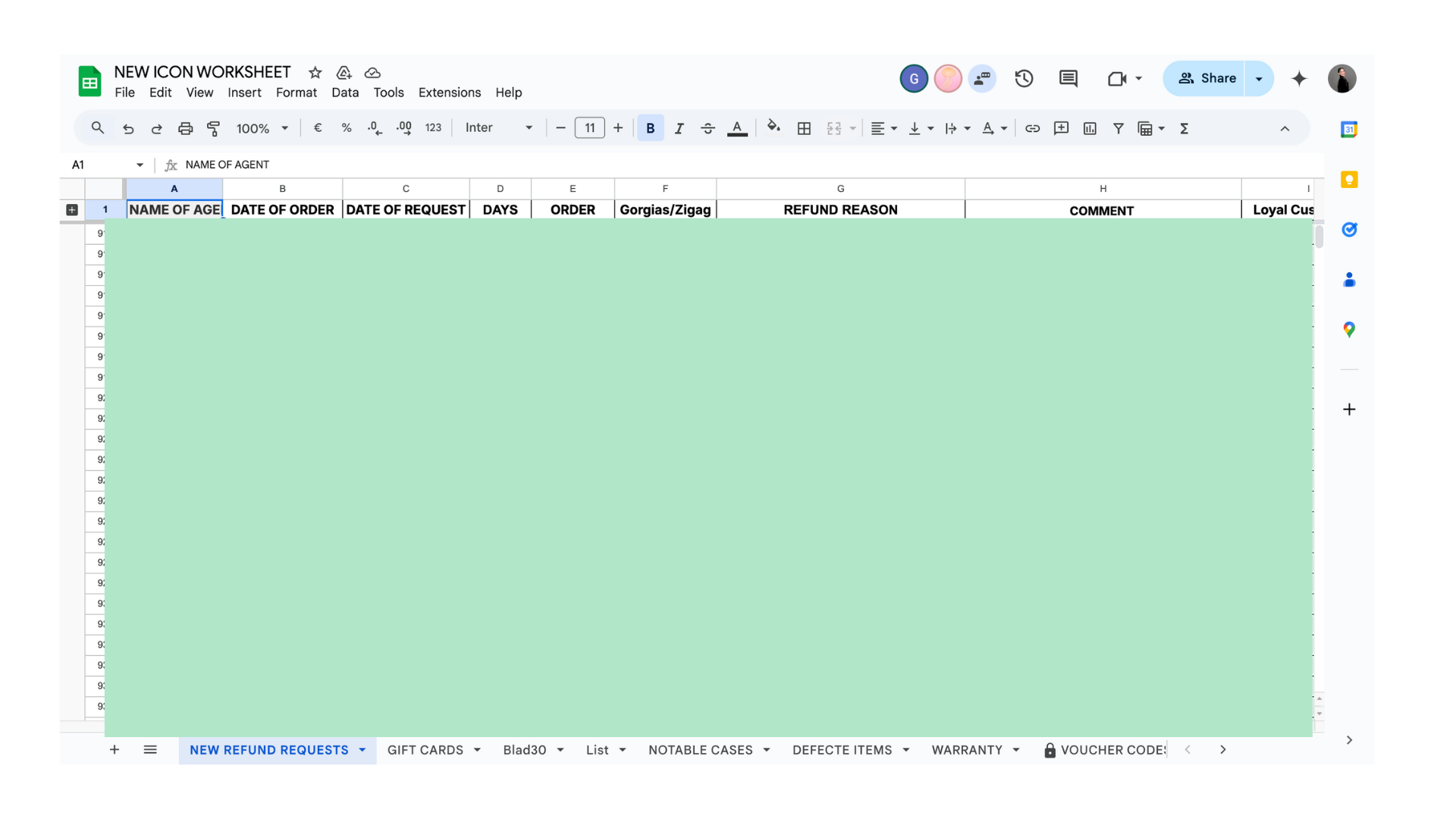The width and height of the screenshot is (1456, 819).
Task: Click the create filter funnel icon
Action: click(x=1118, y=128)
